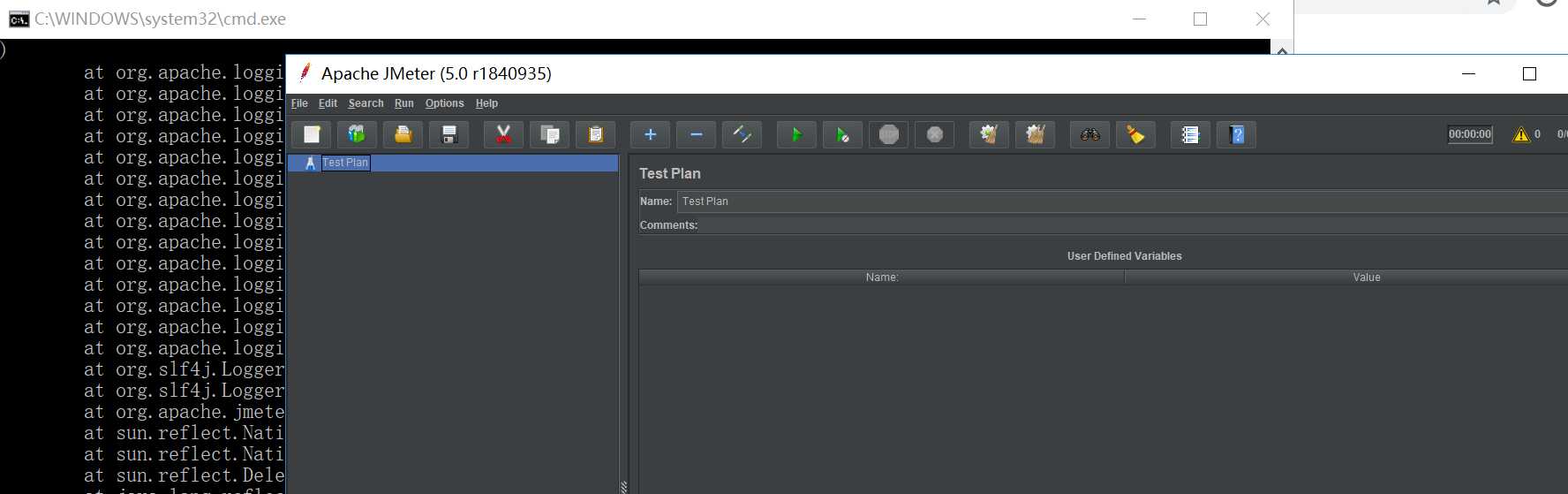Viewport: 1568px width, 494px height.
Task: Clear all results with double broom icon
Action: 1036,134
